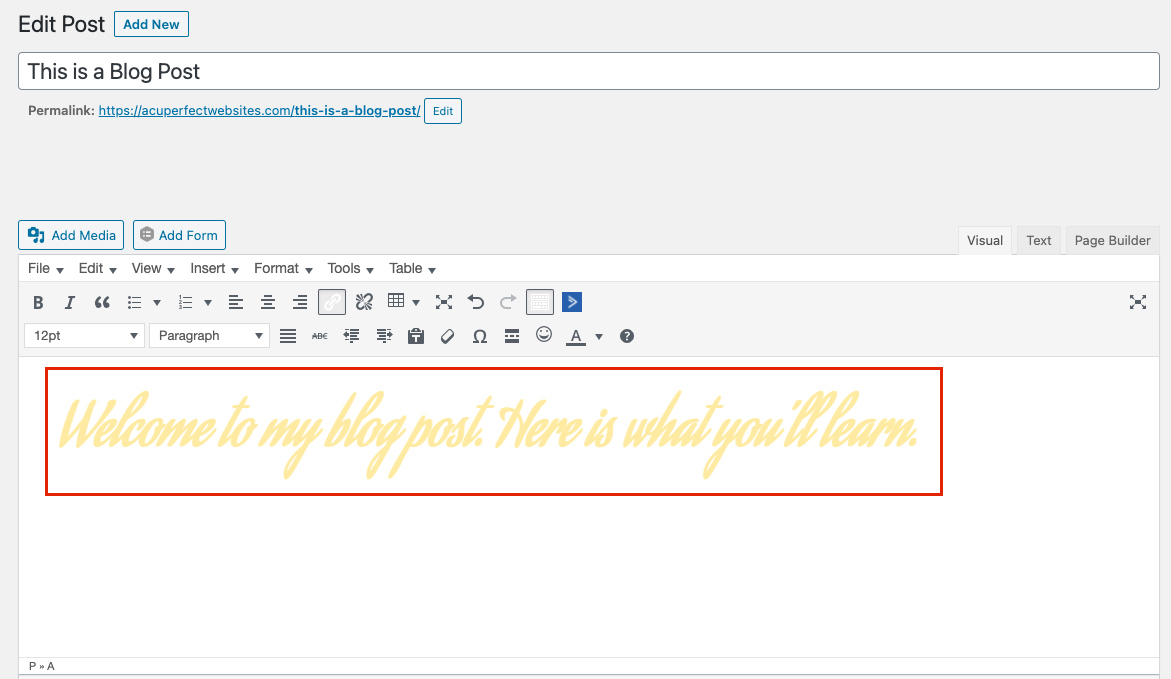Toggle the strikethrough formatting
Image resolution: width=1171 pixels, height=679 pixels.
(319, 336)
